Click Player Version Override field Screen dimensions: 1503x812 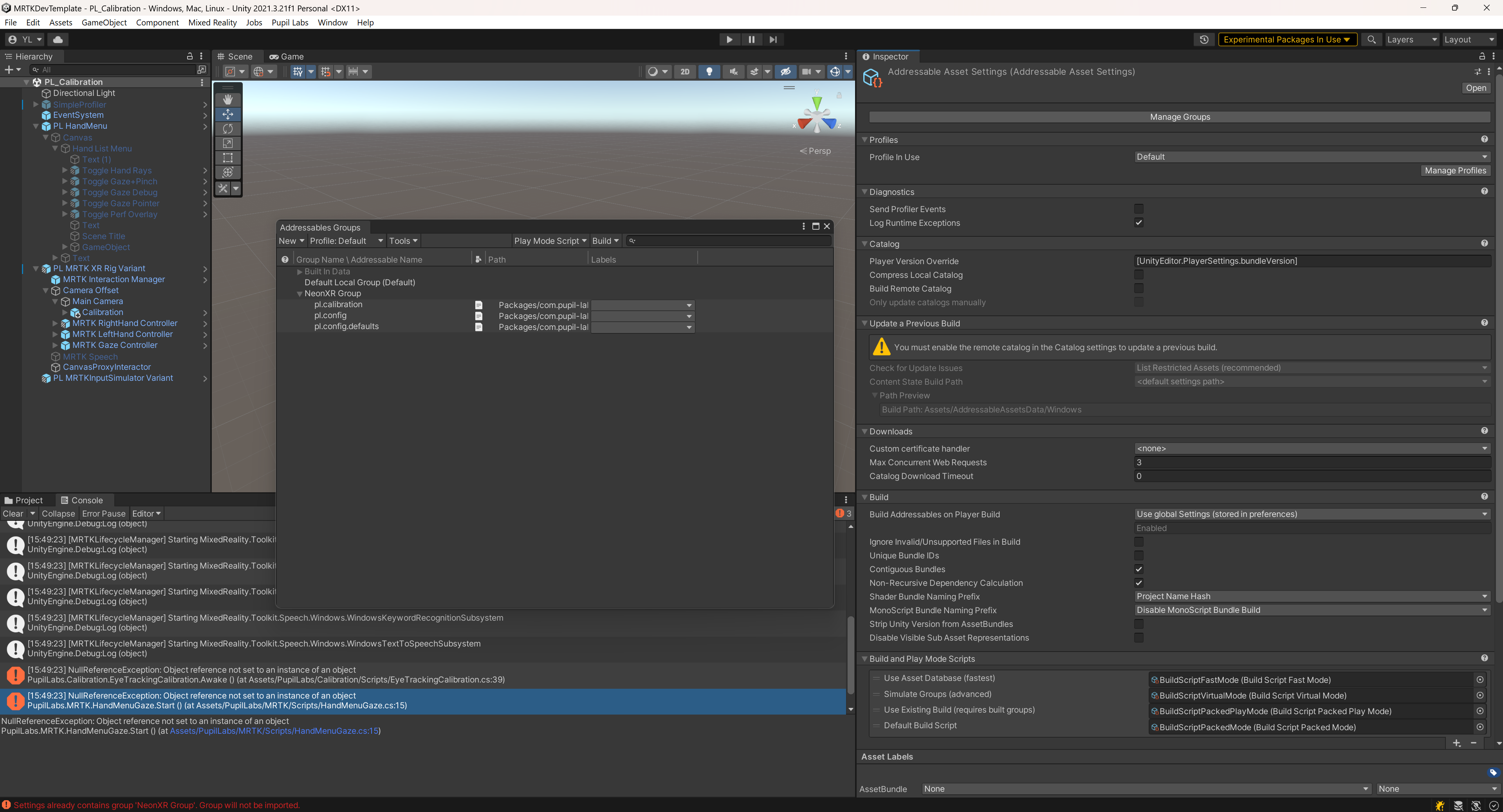pos(1312,261)
